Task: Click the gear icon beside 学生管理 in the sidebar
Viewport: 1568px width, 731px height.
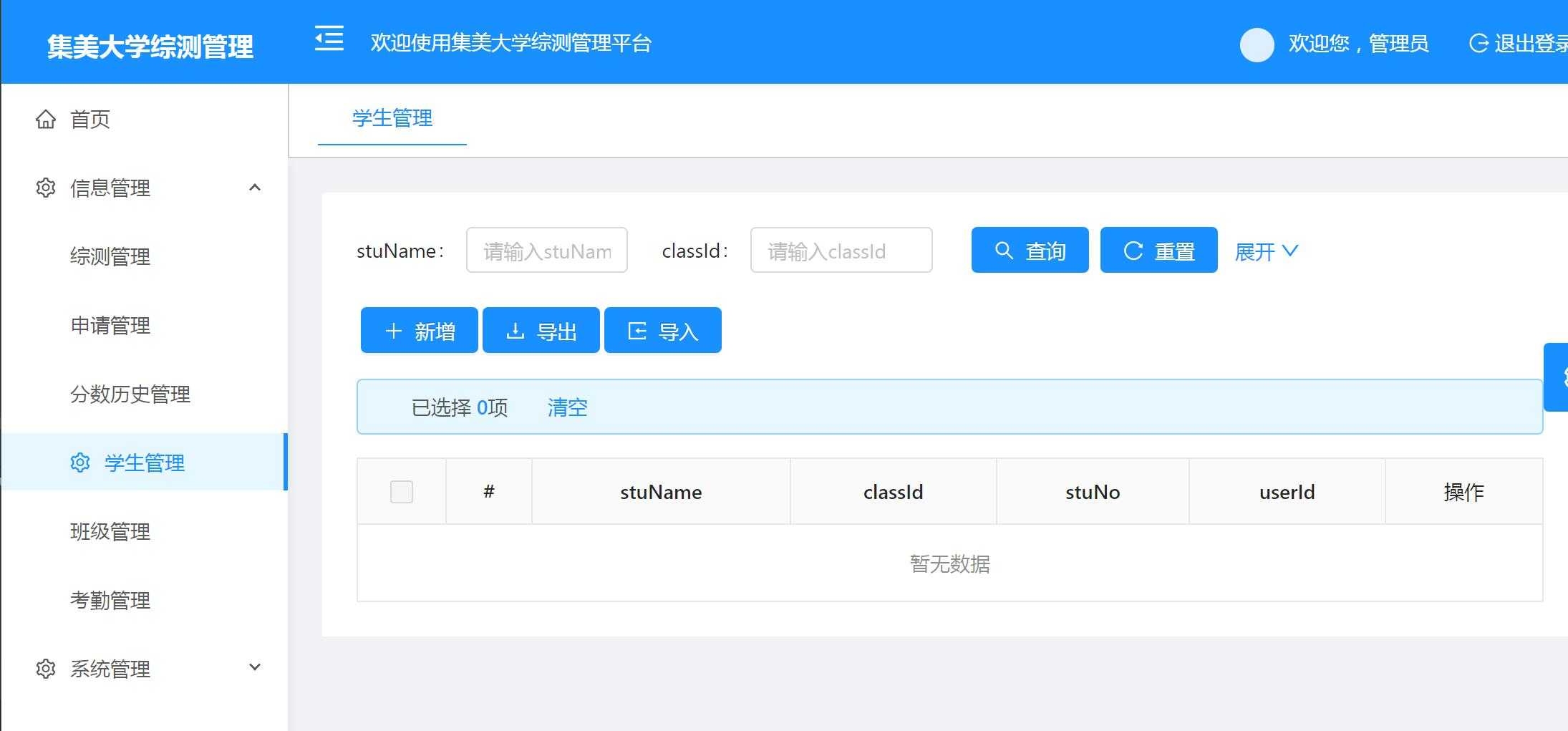Action: pos(80,463)
